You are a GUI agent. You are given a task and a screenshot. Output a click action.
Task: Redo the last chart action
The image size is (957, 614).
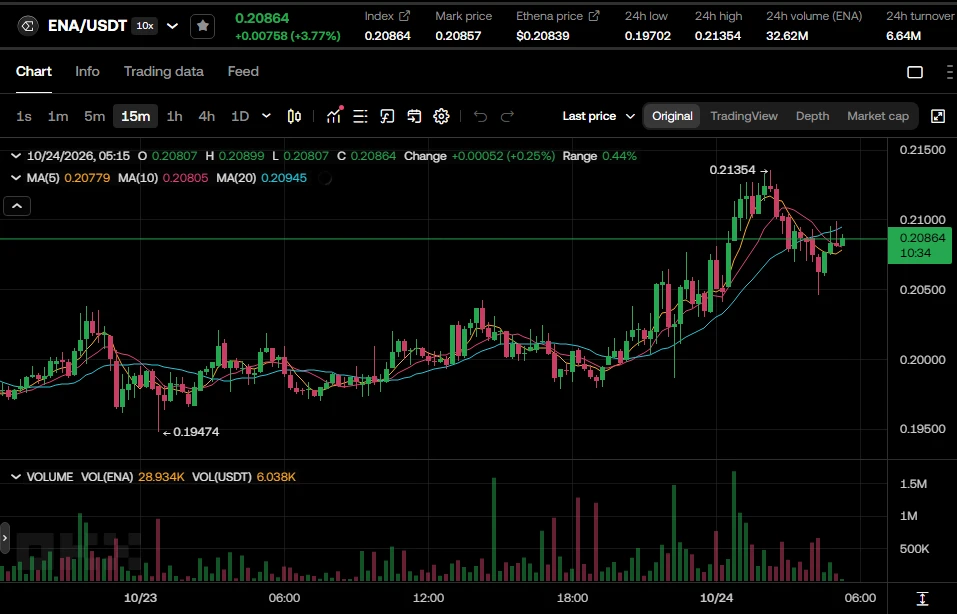[507, 116]
